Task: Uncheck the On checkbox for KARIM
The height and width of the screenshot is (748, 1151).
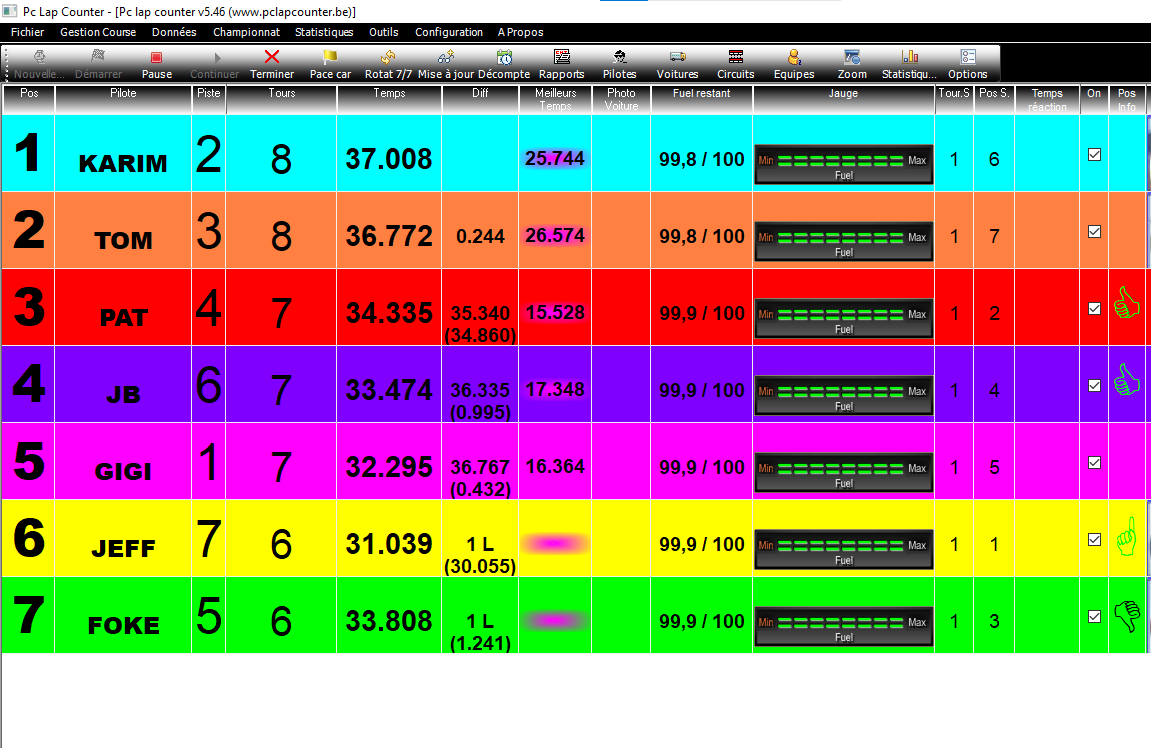Action: (1094, 155)
